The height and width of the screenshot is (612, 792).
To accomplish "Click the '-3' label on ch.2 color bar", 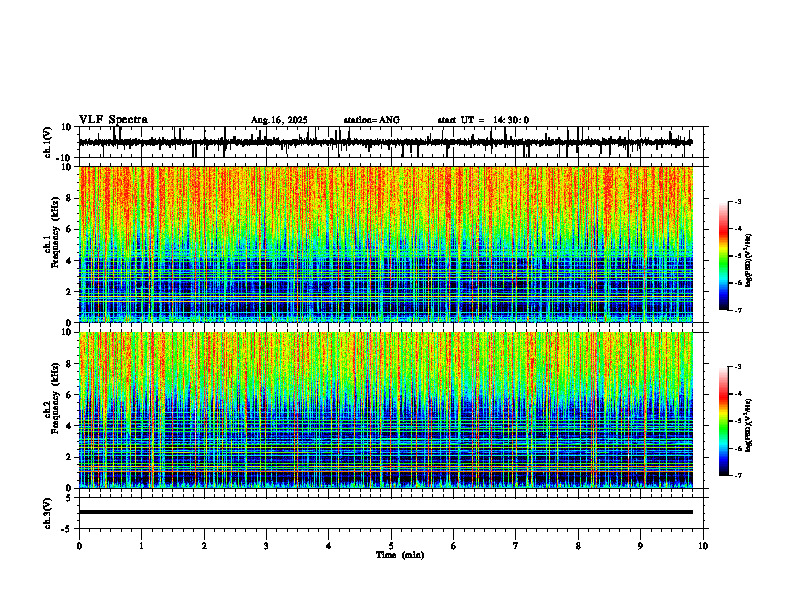I will [x=738, y=367].
